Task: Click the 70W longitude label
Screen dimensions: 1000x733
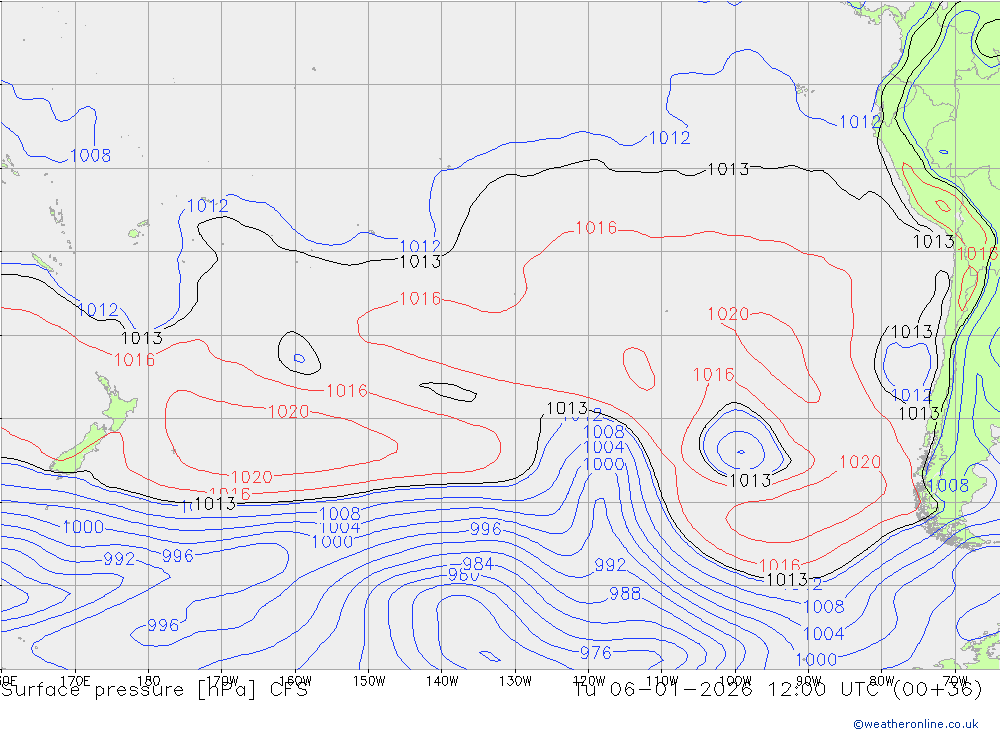Action: click(955, 681)
